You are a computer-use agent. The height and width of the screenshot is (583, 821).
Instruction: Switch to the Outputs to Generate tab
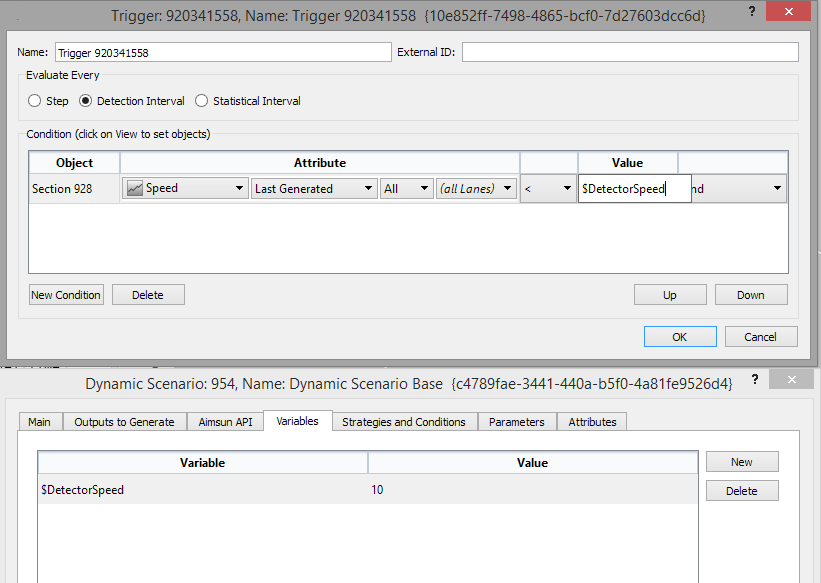(x=123, y=421)
